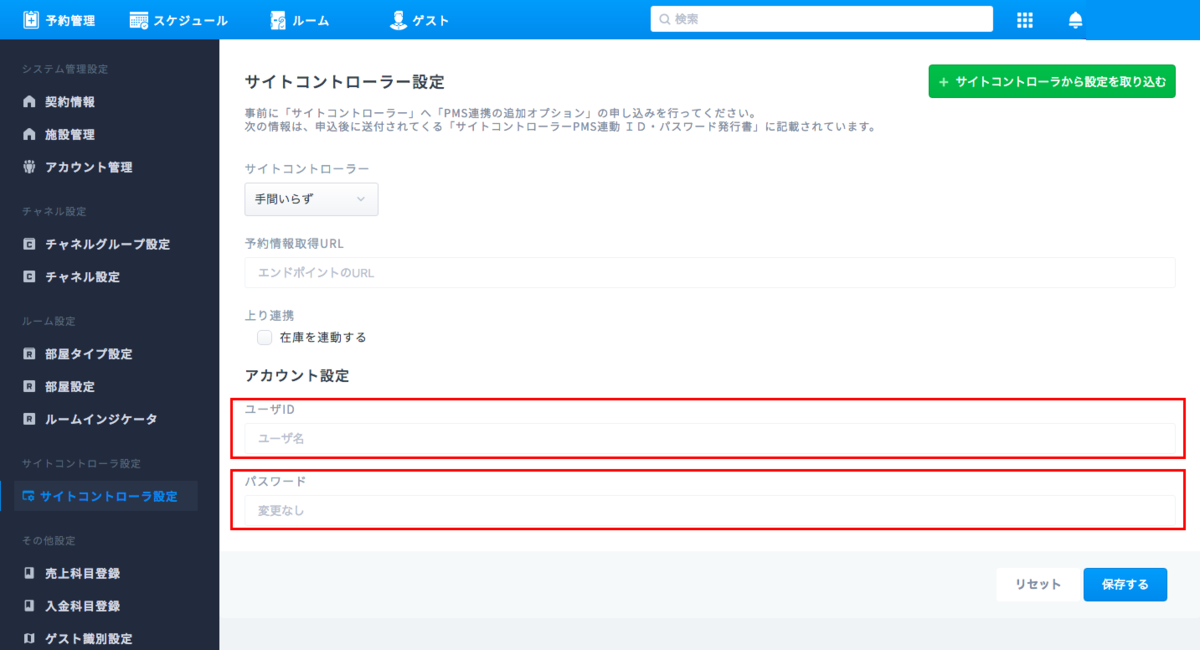Click the 予約情報取得URL input field

(x=709, y=273)
